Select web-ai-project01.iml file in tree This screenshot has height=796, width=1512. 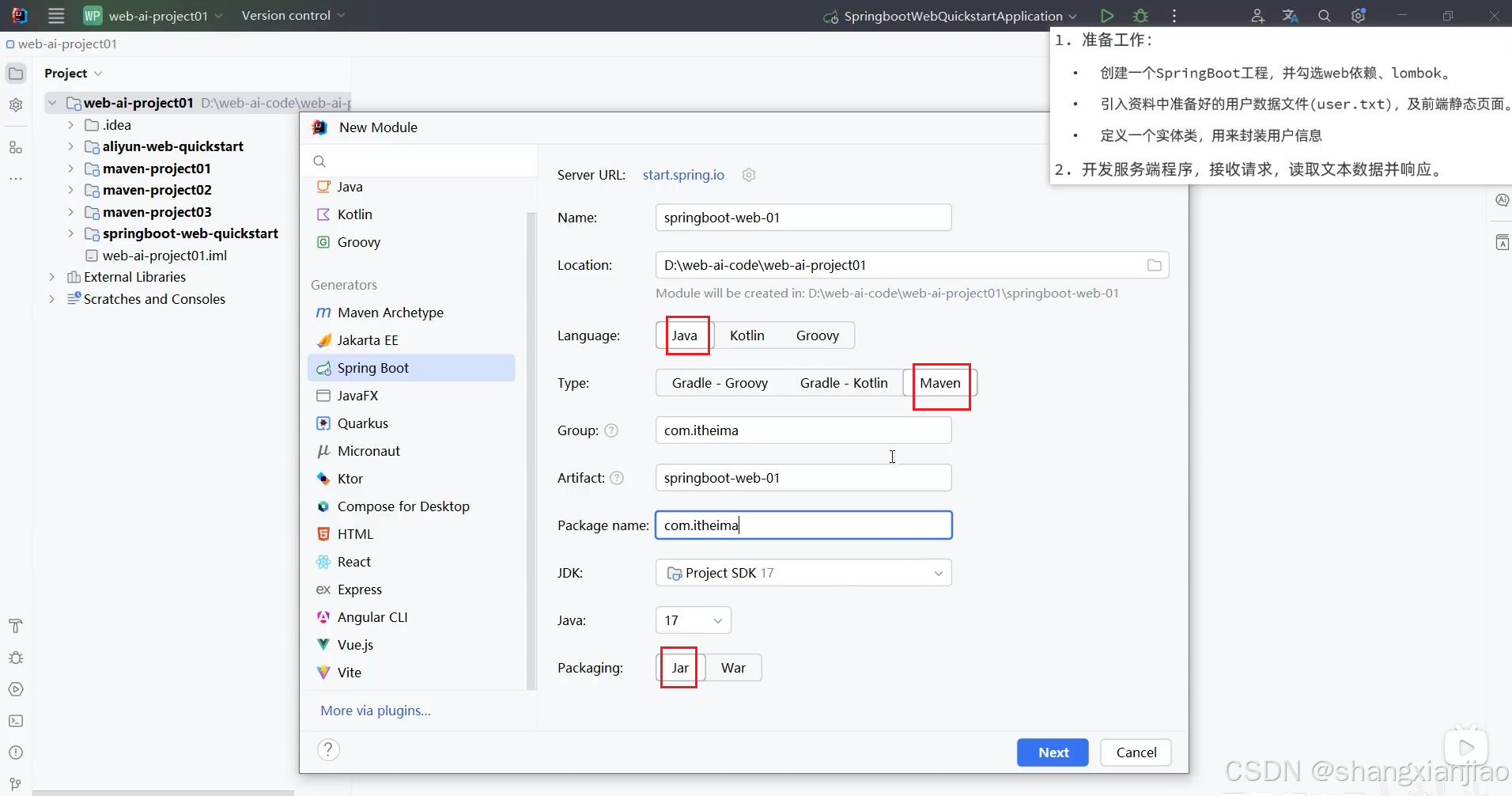click(x=164, y=256)
